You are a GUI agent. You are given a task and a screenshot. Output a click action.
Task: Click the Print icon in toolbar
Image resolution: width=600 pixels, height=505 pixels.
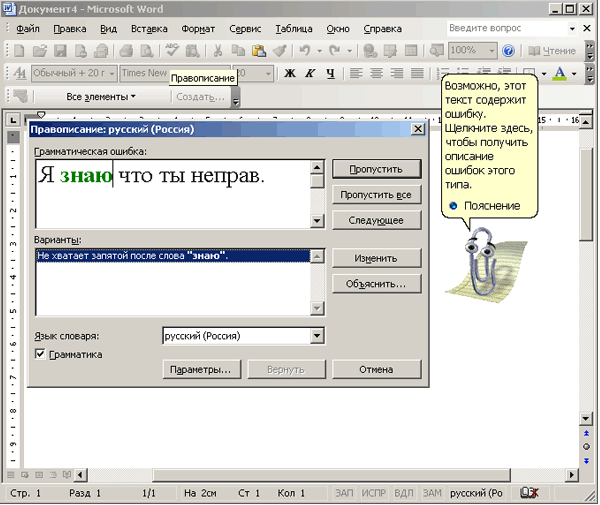pos(126,50)
